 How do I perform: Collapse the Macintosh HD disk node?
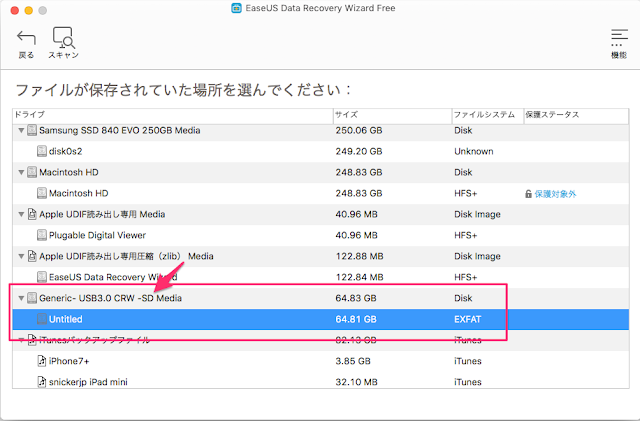21,172
